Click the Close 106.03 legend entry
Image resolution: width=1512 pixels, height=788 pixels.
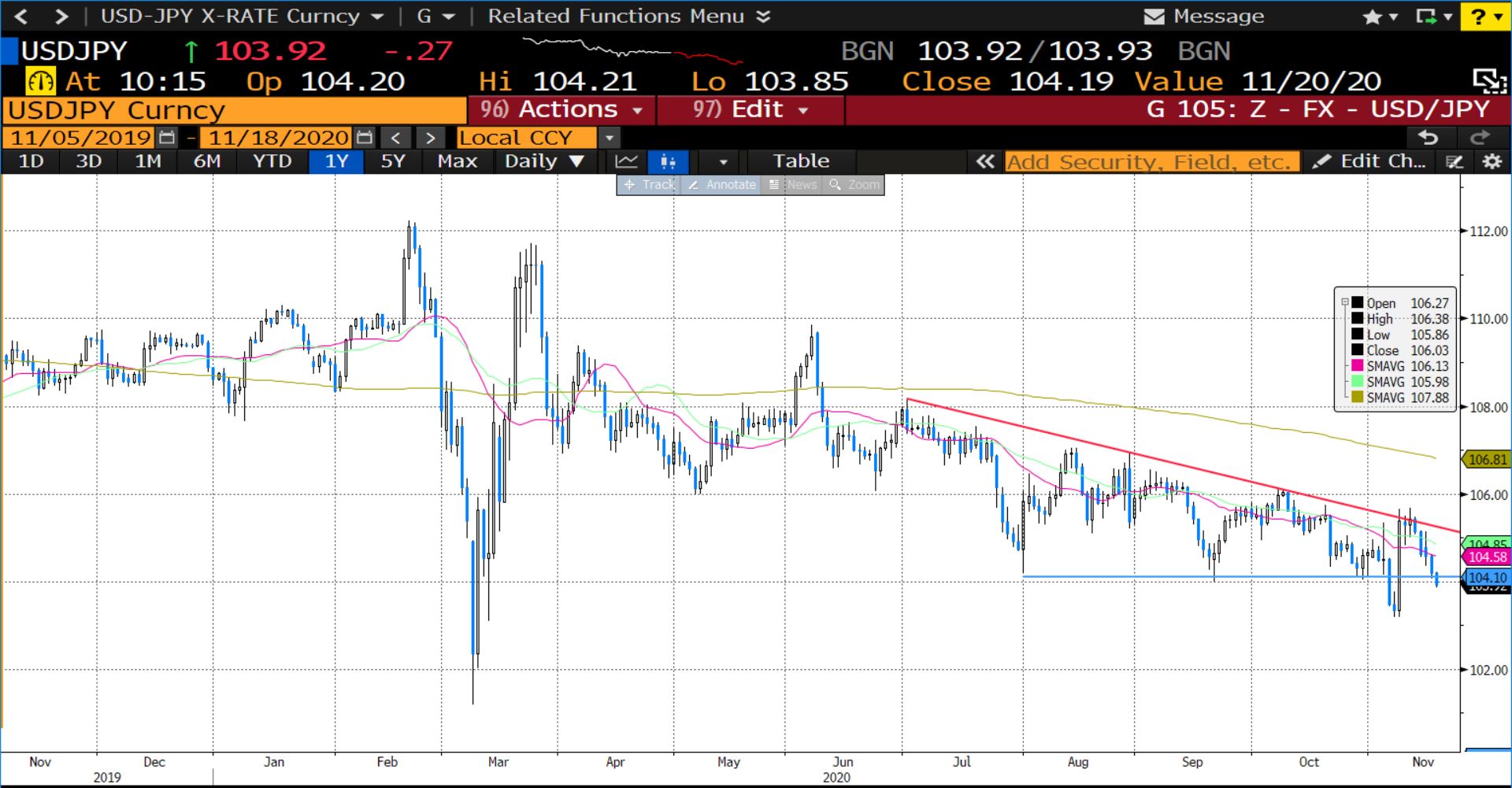point(1400,350)
